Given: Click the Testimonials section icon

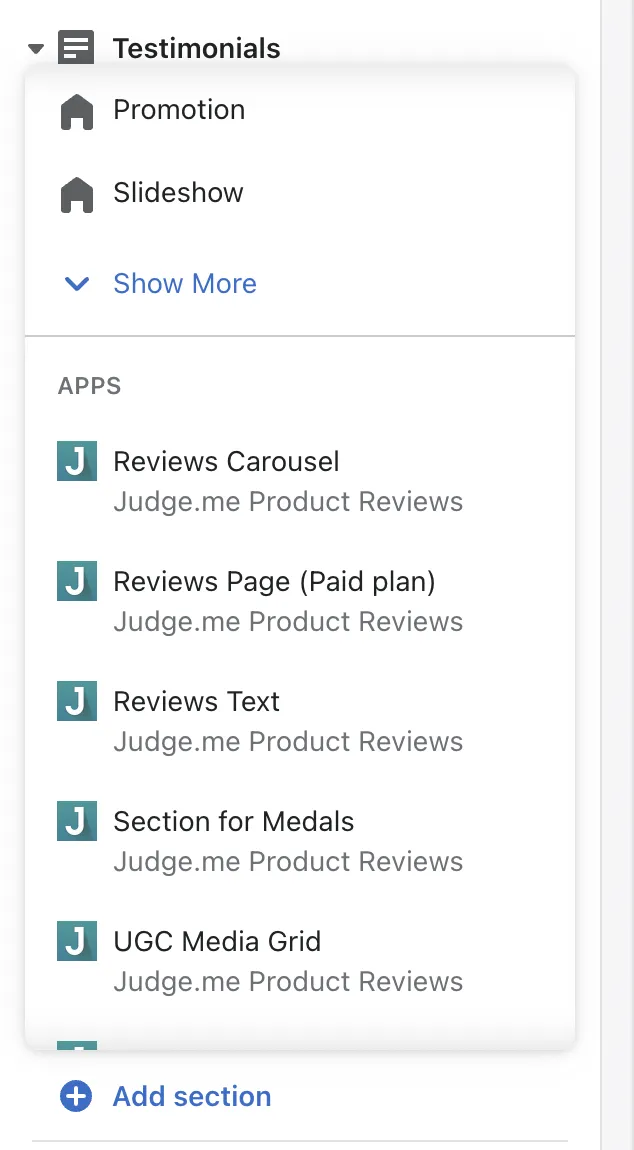Looking at the screenshot, I should [76, 48].
